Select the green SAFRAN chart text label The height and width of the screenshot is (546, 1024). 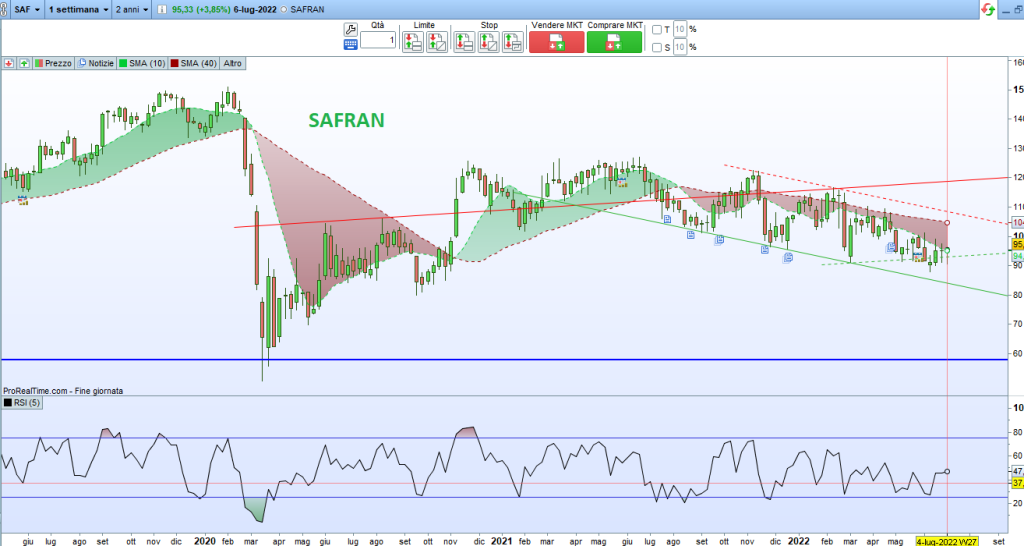click(346, 120)
